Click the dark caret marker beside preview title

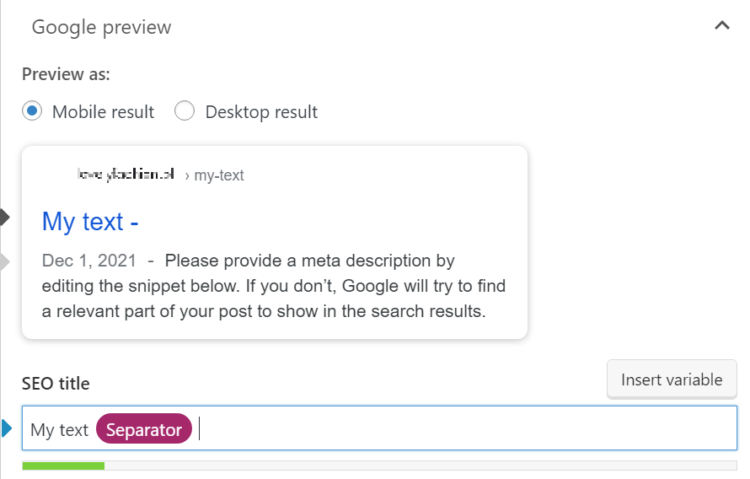pos(4,216)
